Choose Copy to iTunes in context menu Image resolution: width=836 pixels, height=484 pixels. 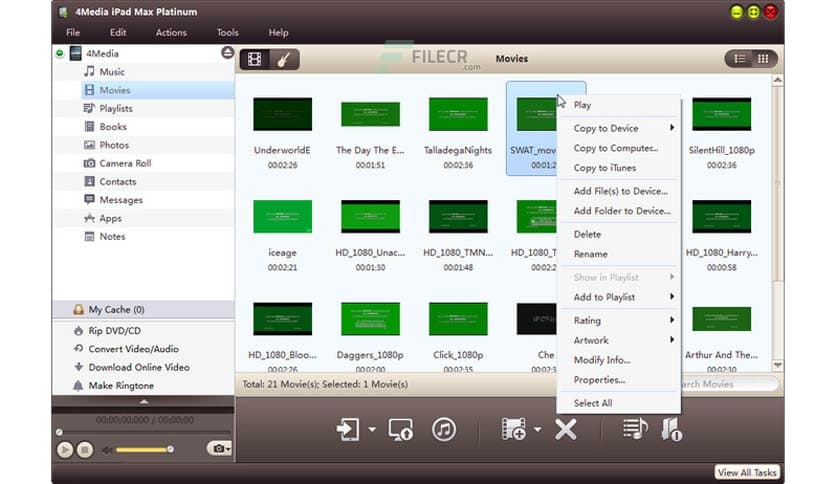618,167
